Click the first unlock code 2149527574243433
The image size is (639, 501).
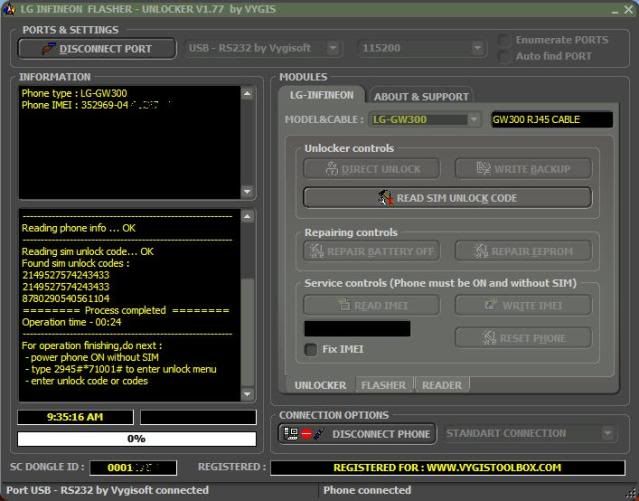tap(66, 275)
